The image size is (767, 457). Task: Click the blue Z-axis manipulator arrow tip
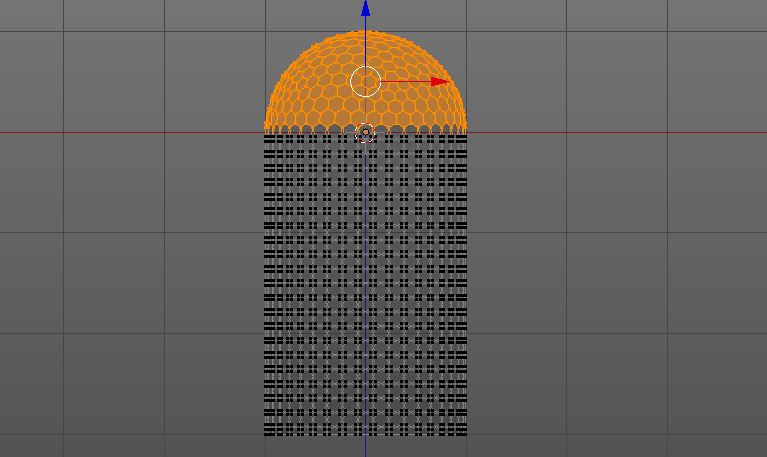click(x=365, y=8)
